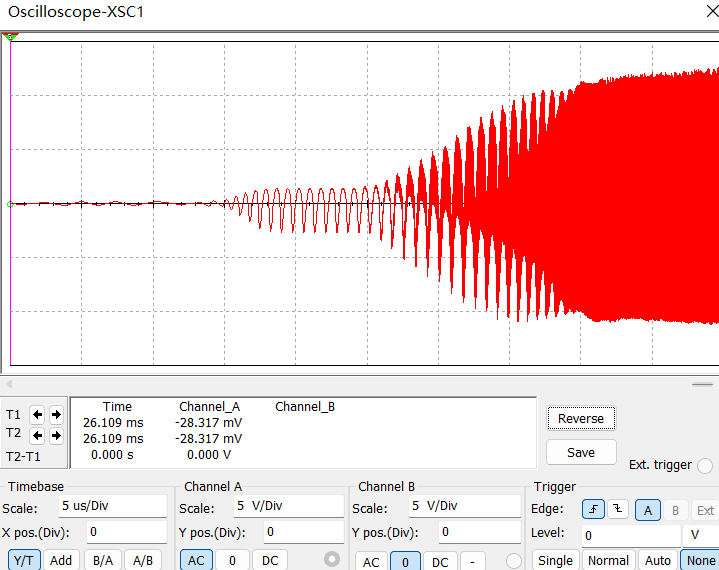The width and height of the screenshot is (719, 570).
Task: Set Channel B coupling to DC
Action: 440,562
